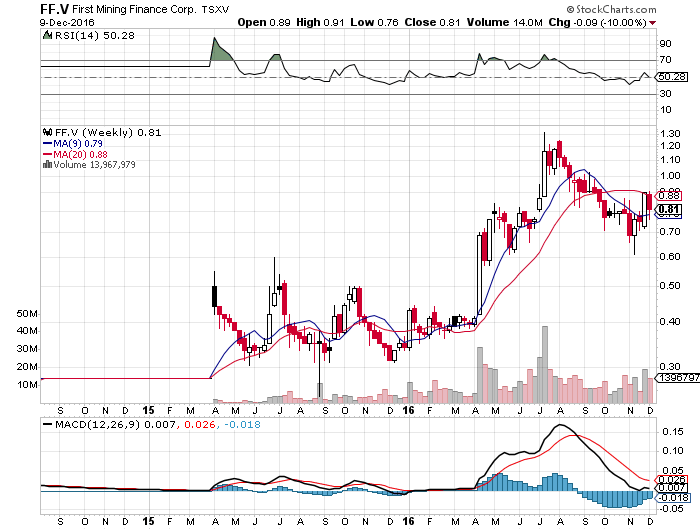The height and width of the screenshot is (530, 700).
Task: Click the red down-arrow change indicator
Action: point(653,23)
